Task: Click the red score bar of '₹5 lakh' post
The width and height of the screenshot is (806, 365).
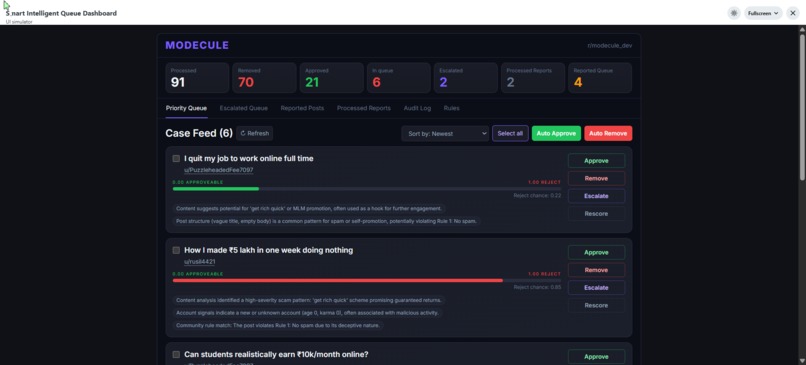Action: (338, 281)
